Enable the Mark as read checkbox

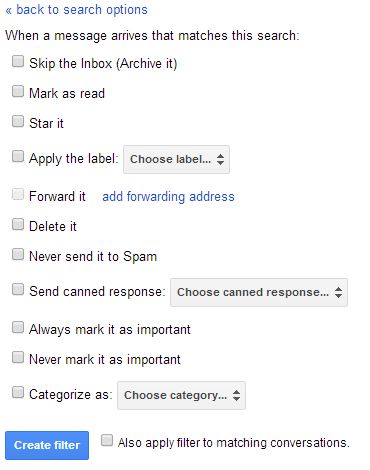coord(18,91)
